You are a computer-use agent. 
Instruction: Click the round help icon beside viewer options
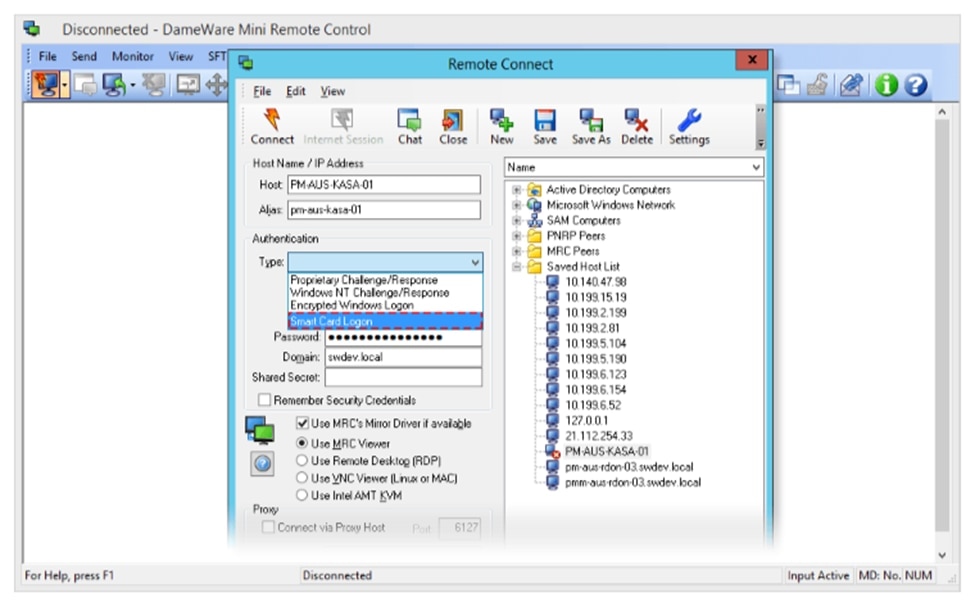[x=262, y=463]
